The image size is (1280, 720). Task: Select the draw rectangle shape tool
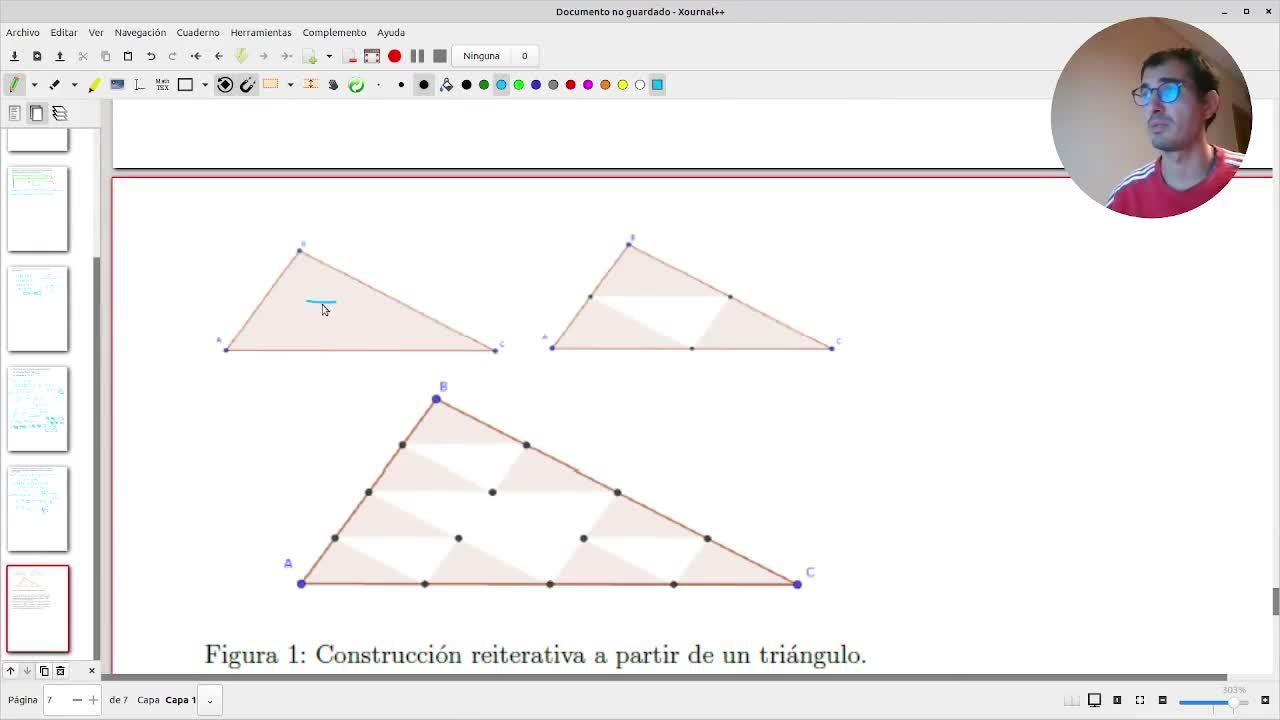(185, 85)
